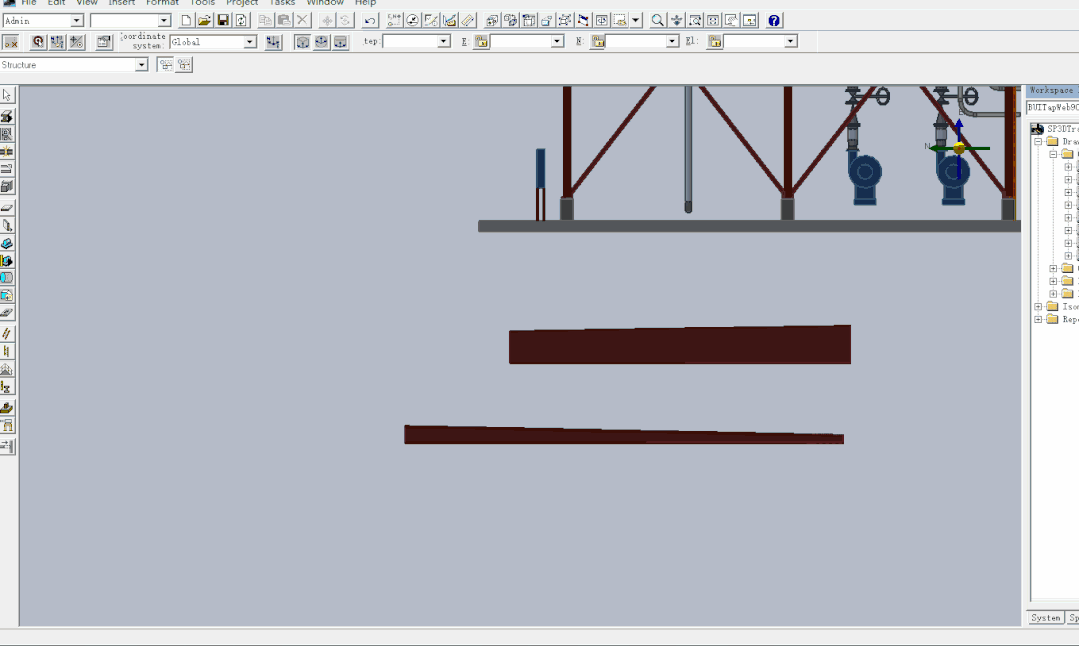
Task: Toggle PinPoint display on/off button
Action: [10, 42]
